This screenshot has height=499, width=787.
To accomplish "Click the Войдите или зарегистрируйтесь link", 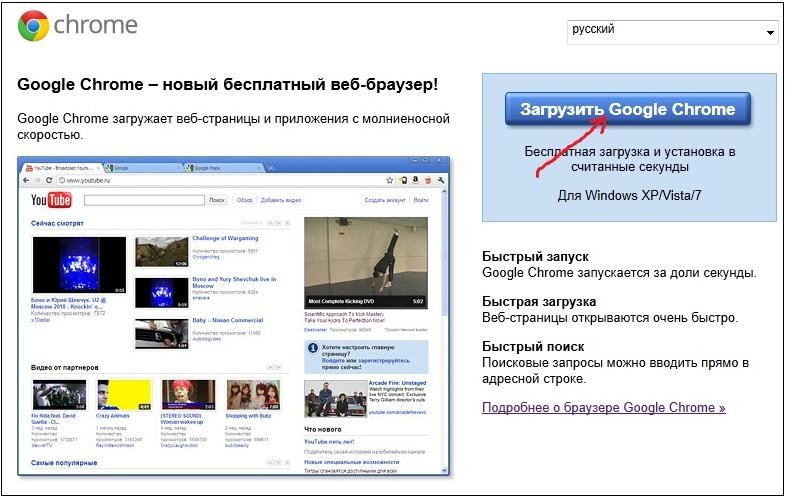I will [x=365, y=360].
